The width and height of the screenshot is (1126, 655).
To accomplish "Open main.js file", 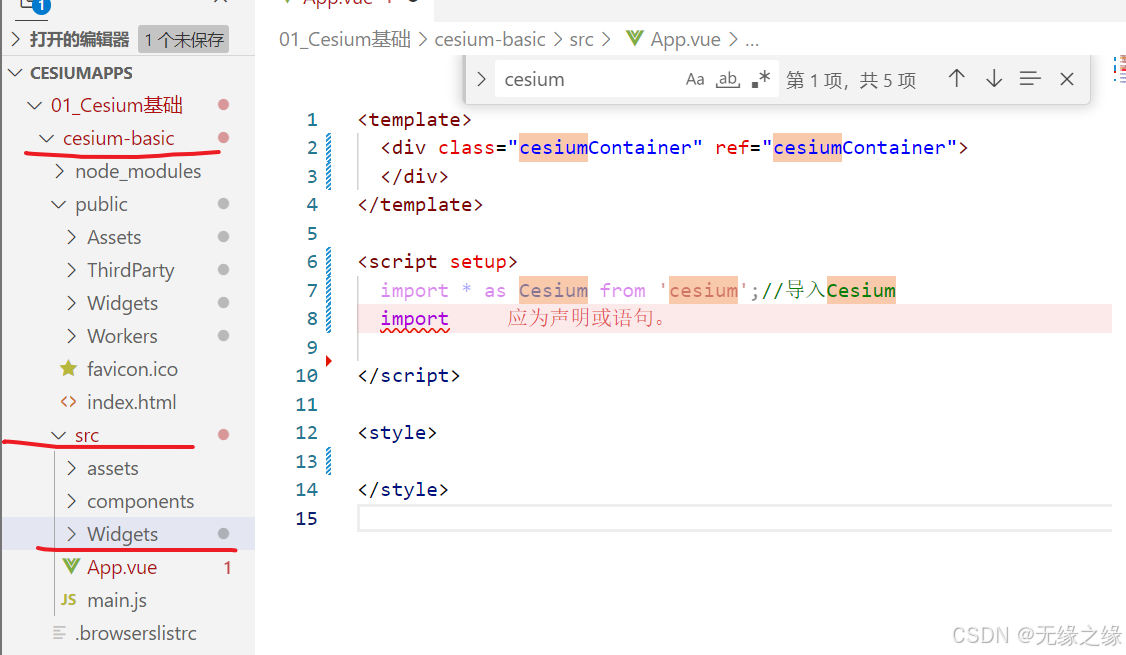I will click(116, 600).
